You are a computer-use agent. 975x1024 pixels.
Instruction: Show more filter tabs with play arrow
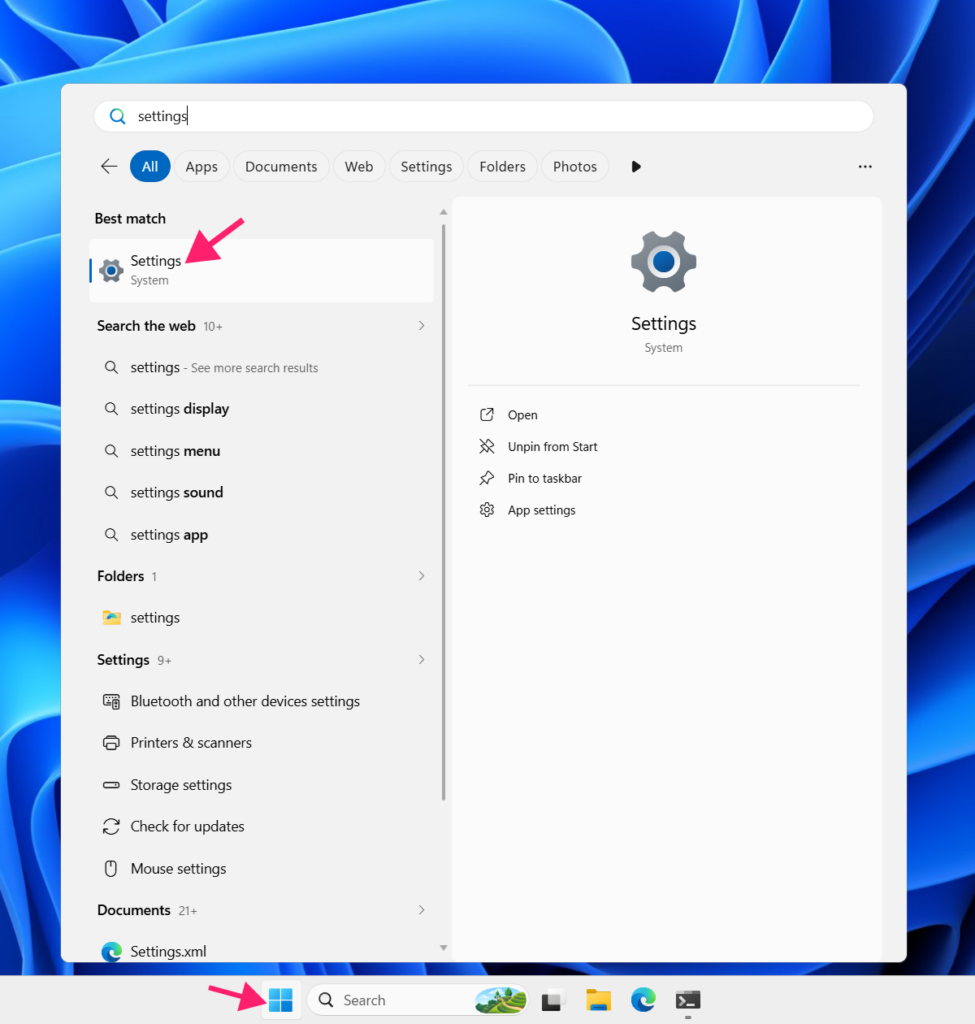636,167
